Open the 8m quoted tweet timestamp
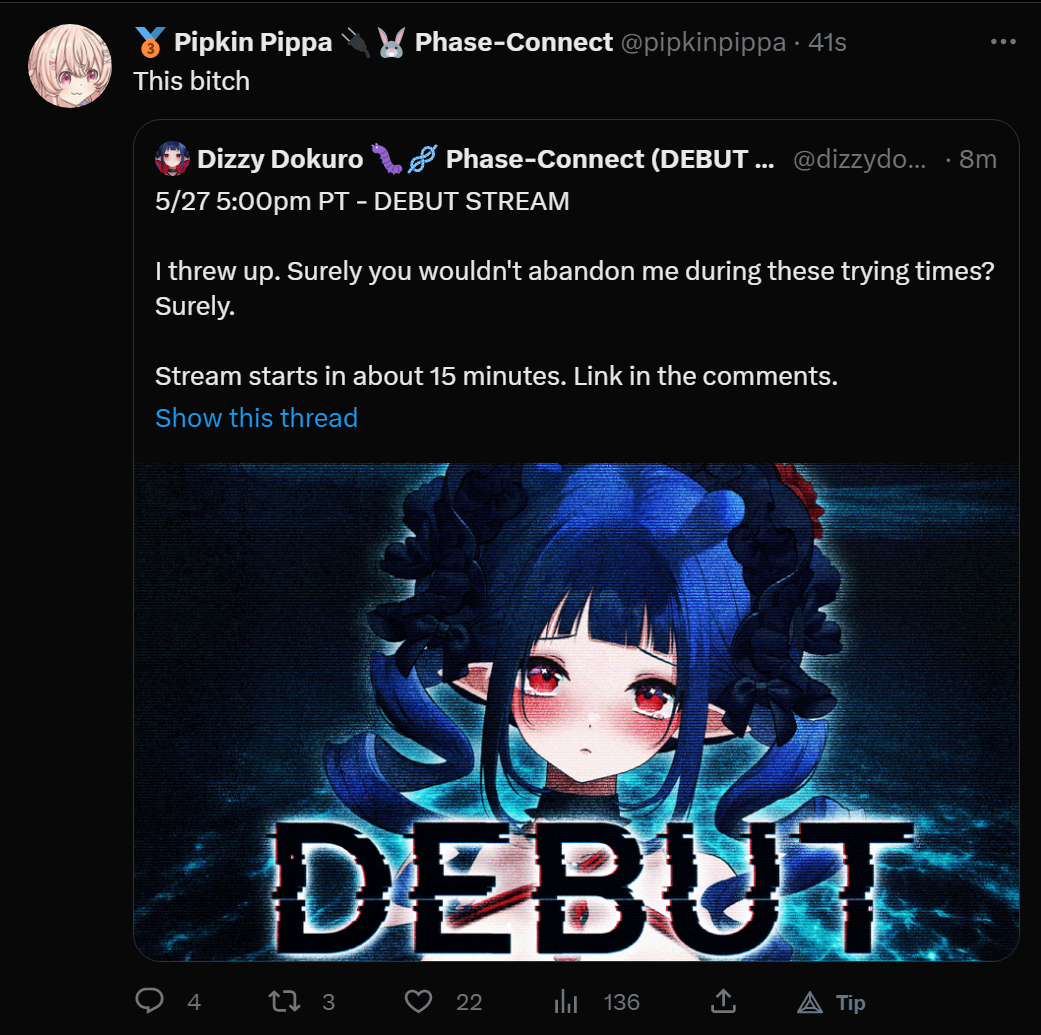Screen dimensions: 1041x1035 coord(978,159)
